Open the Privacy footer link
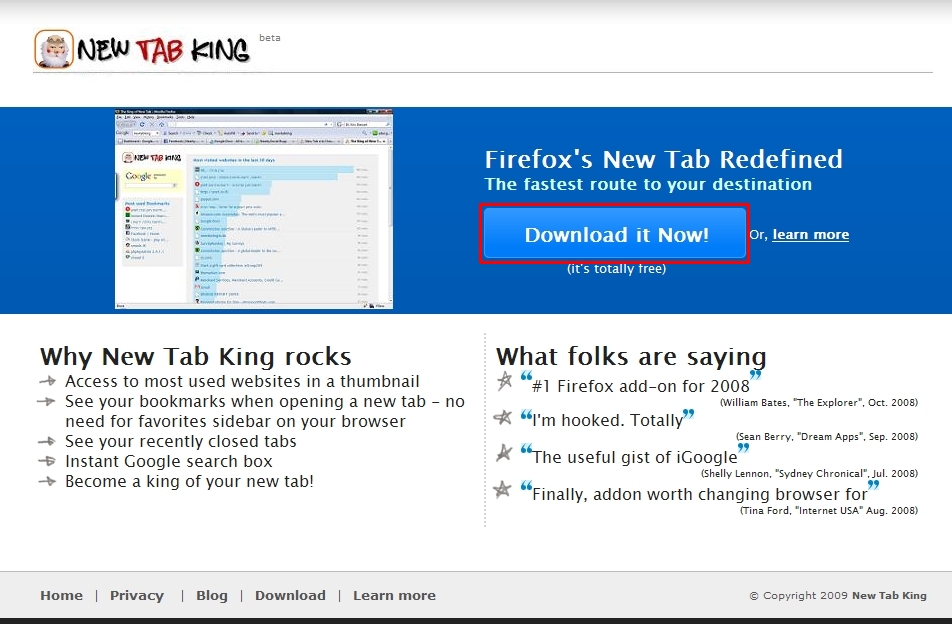The width and height of the screenshot is (952, 636). pos(137,595)
